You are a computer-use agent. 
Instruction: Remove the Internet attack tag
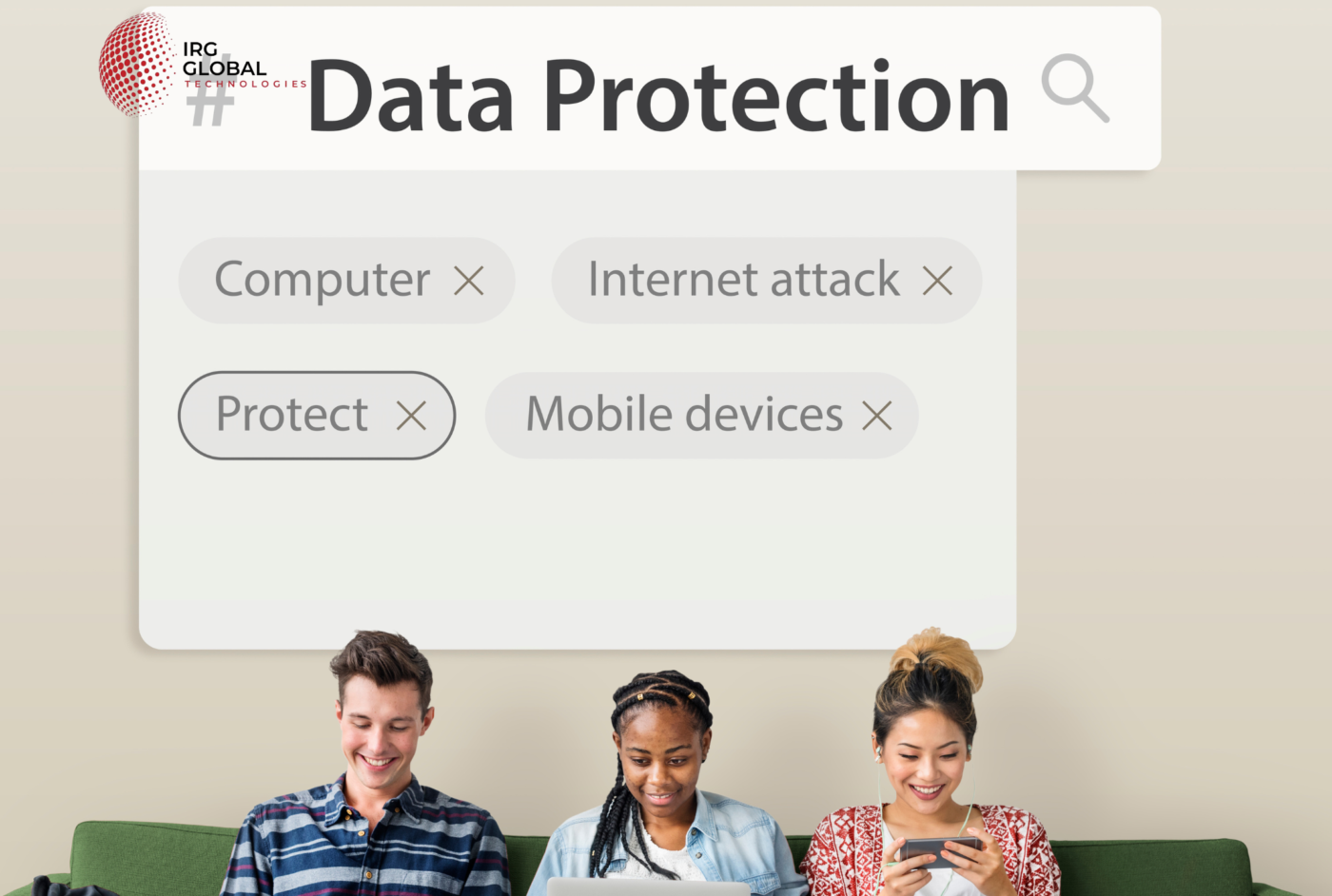pyautogui.click(x=937, y=281)
